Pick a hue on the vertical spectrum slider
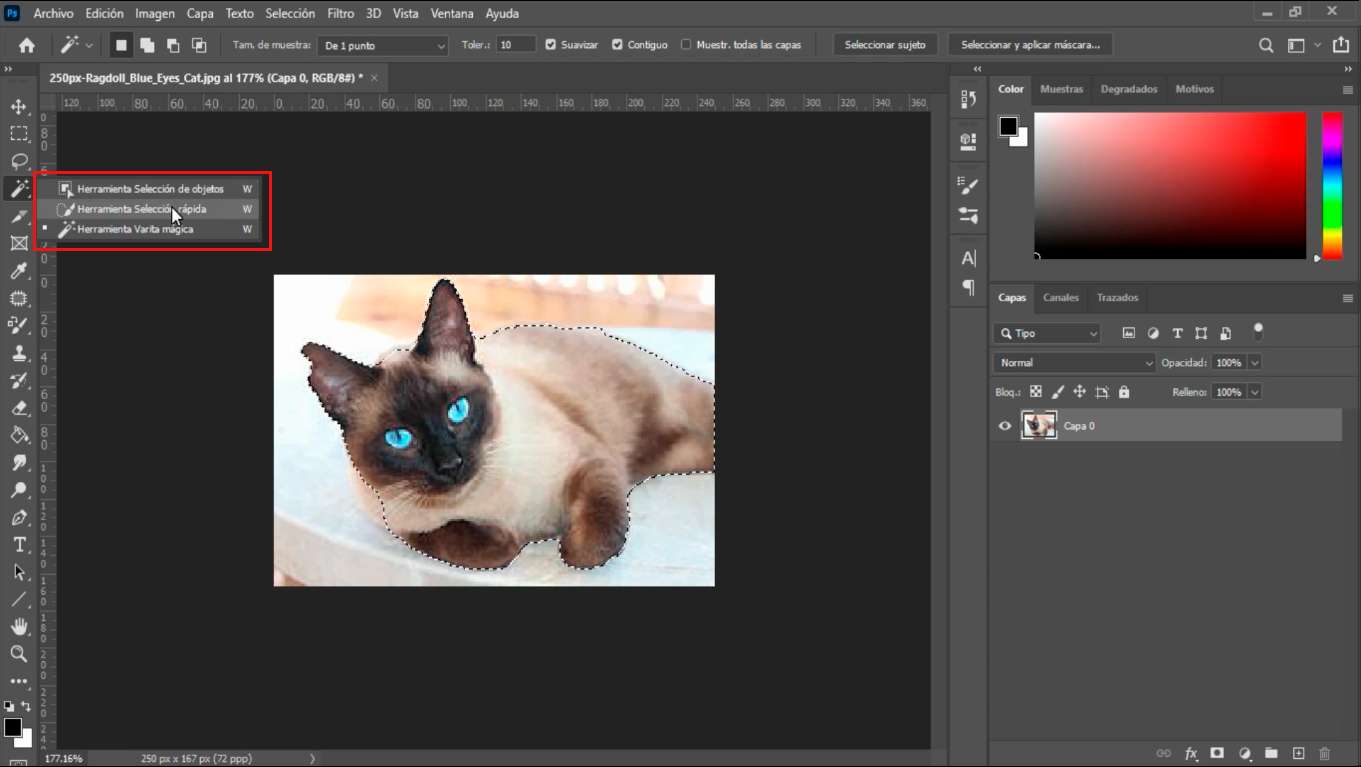This screenshot has height=767, width=1361. point(1332,185)
